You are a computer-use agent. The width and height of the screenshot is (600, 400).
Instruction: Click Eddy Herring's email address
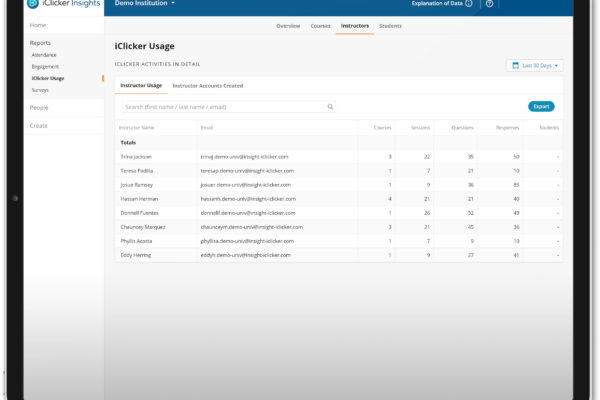[246, 255]
